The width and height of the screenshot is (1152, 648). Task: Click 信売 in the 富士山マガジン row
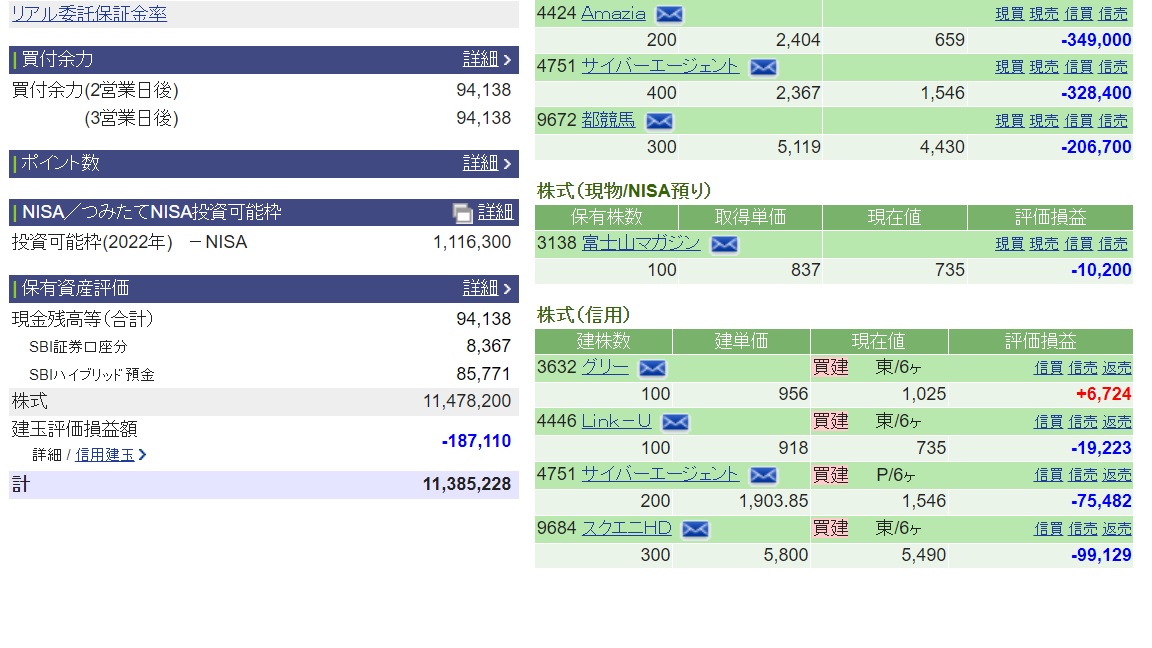point(1113,244)
